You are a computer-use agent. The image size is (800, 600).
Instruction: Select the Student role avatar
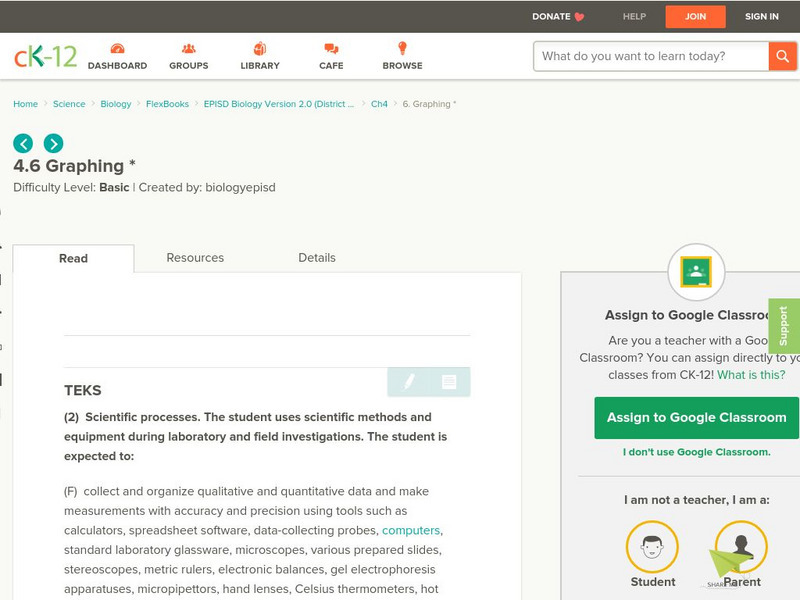click(x=652, y=548)
